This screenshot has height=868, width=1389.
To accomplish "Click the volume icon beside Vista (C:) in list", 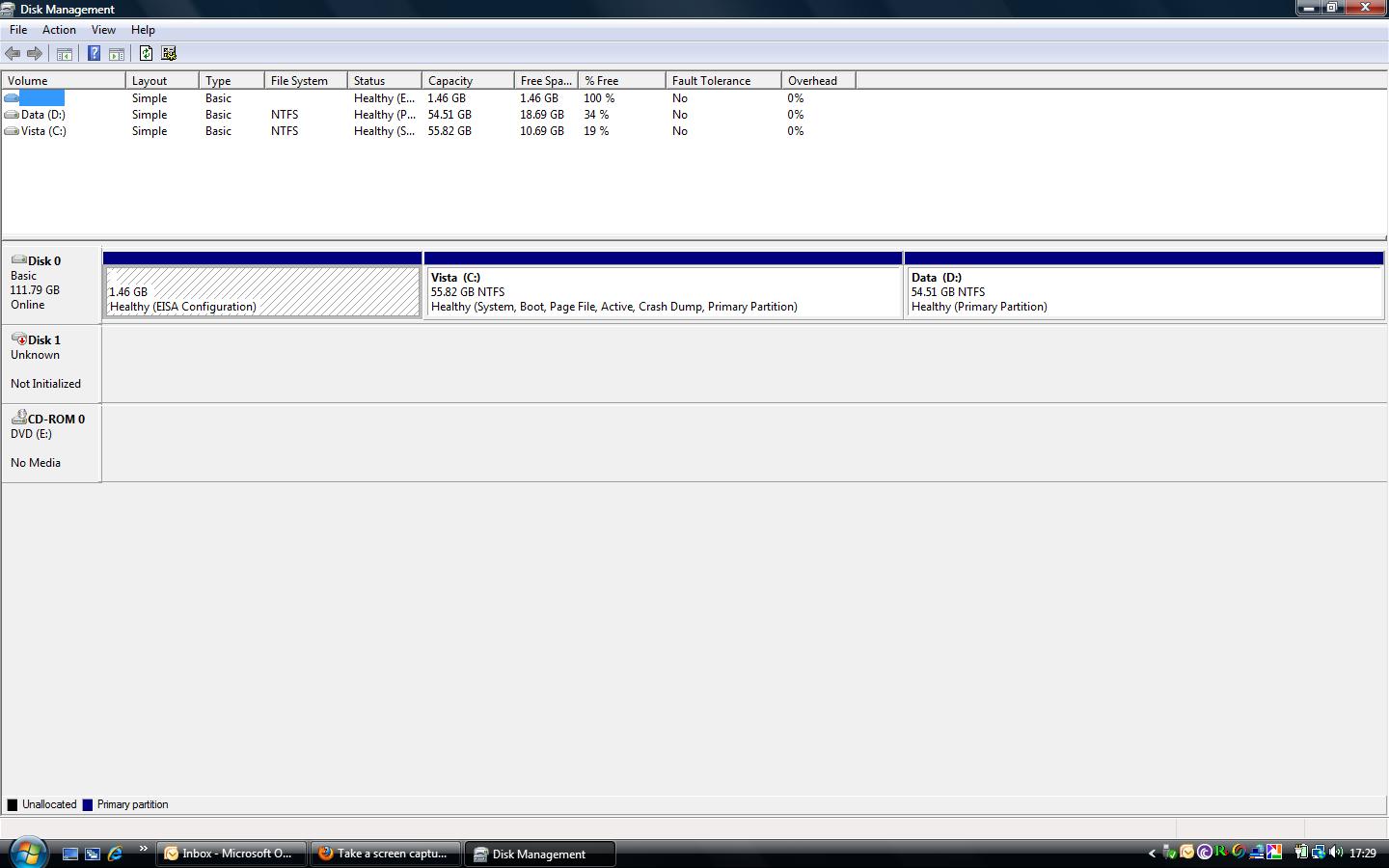I will [12, 131].
